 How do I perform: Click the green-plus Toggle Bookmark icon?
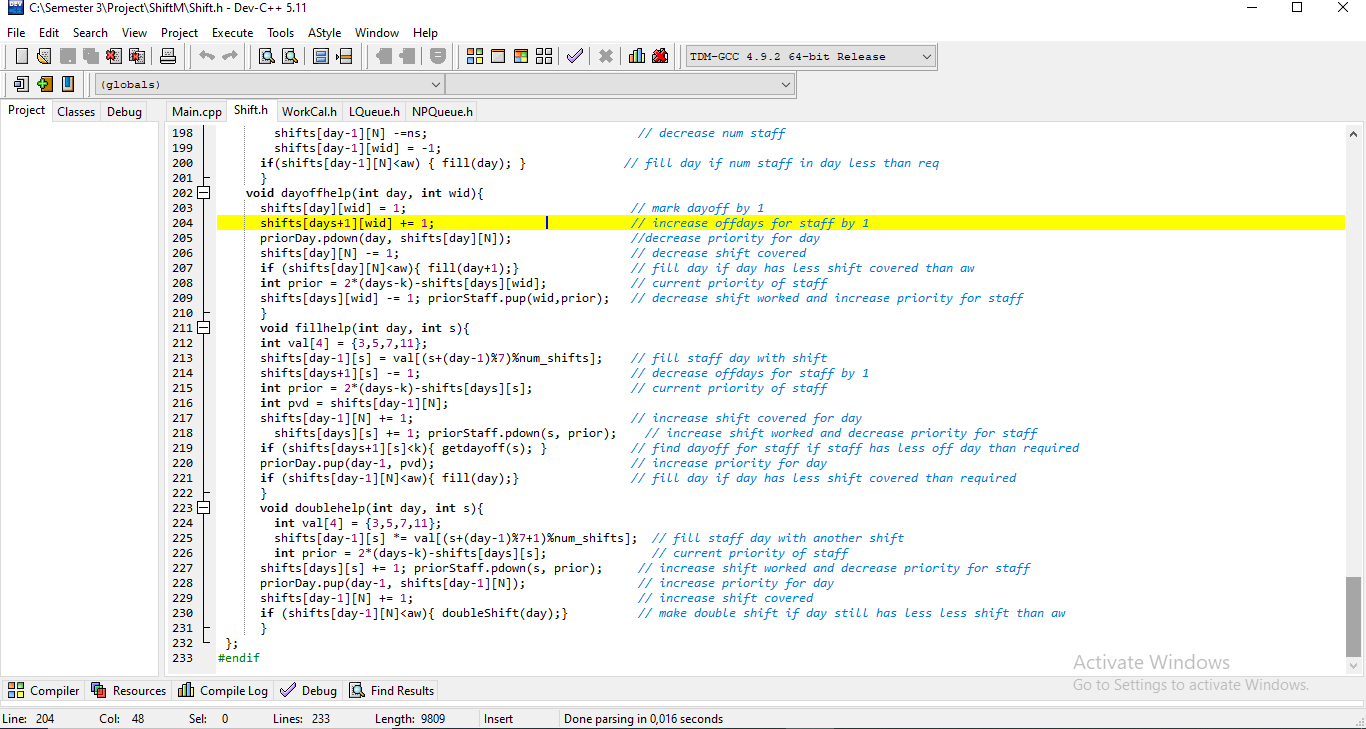[x=45, y=84]
